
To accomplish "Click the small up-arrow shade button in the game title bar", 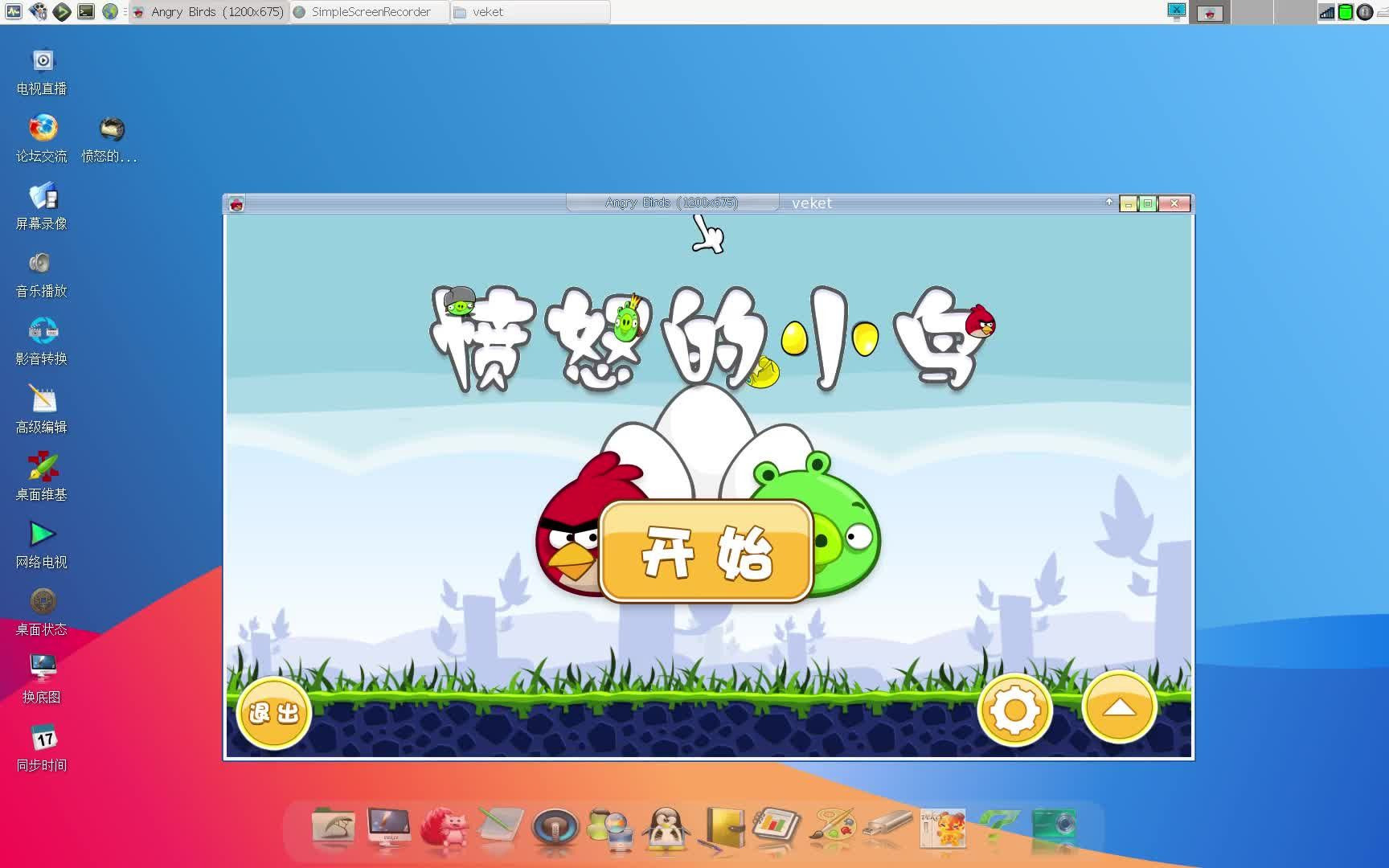I will tap(1109, 203).
